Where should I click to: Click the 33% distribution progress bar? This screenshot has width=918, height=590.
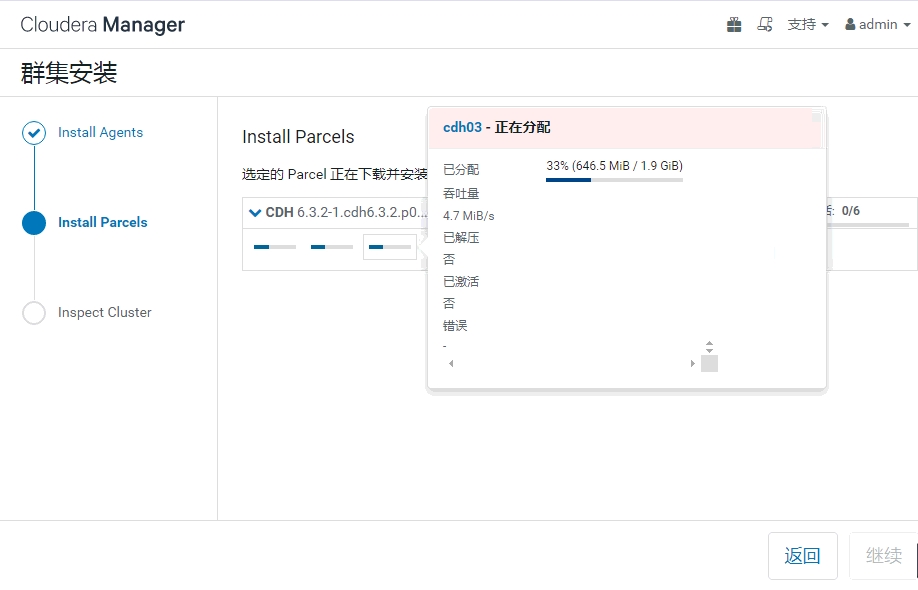click(614, 180)
